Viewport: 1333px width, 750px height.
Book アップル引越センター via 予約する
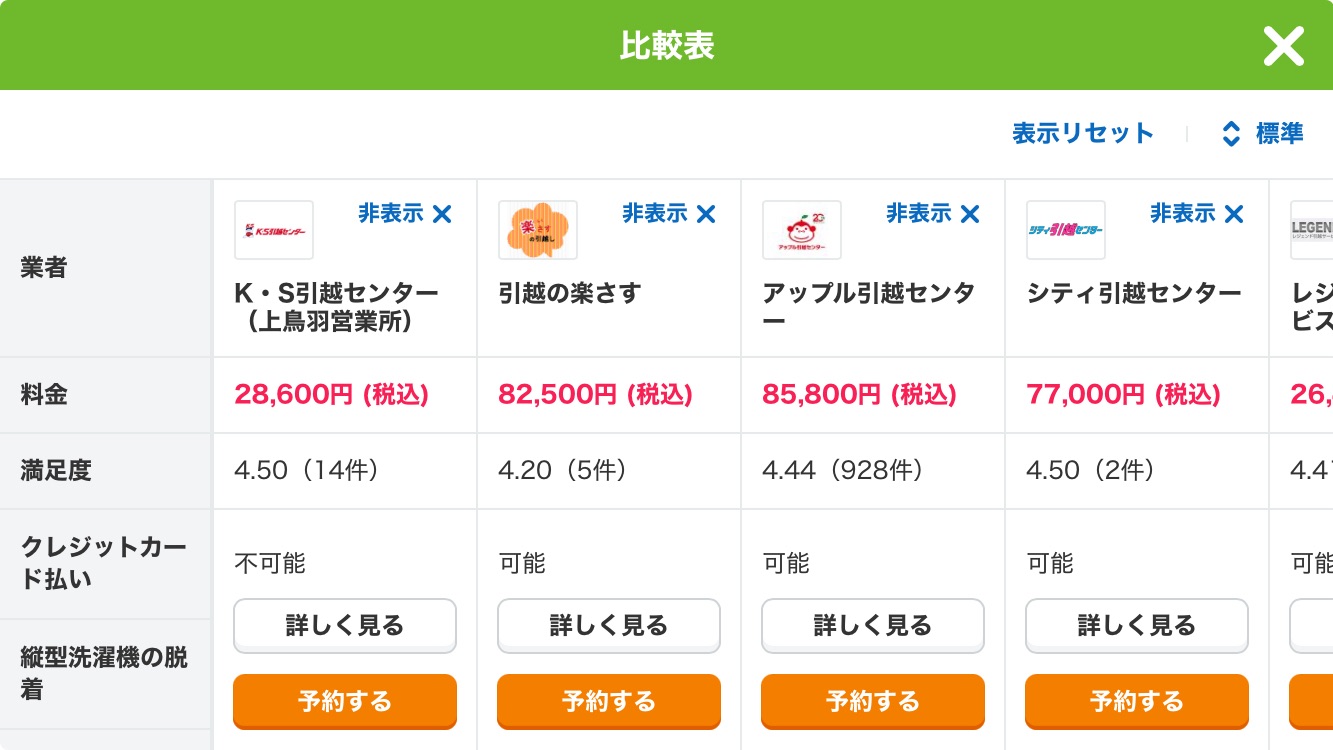click(x=873, y=701)
